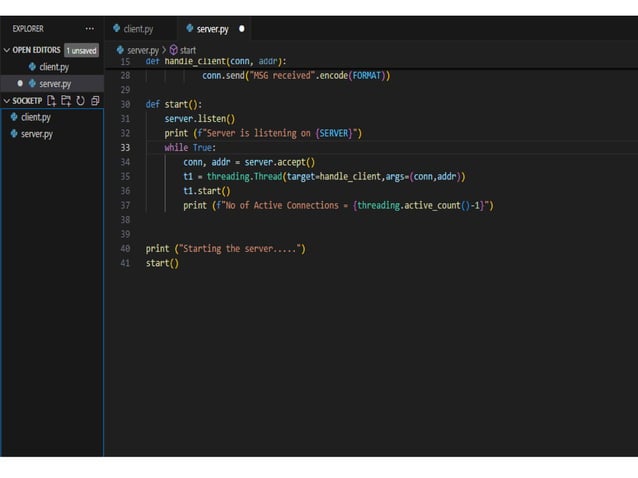Open server.py in SOCKETP file tree
The height and width of the screenshot is (478, 638).
pyautogui.click(x=52, y=134)
